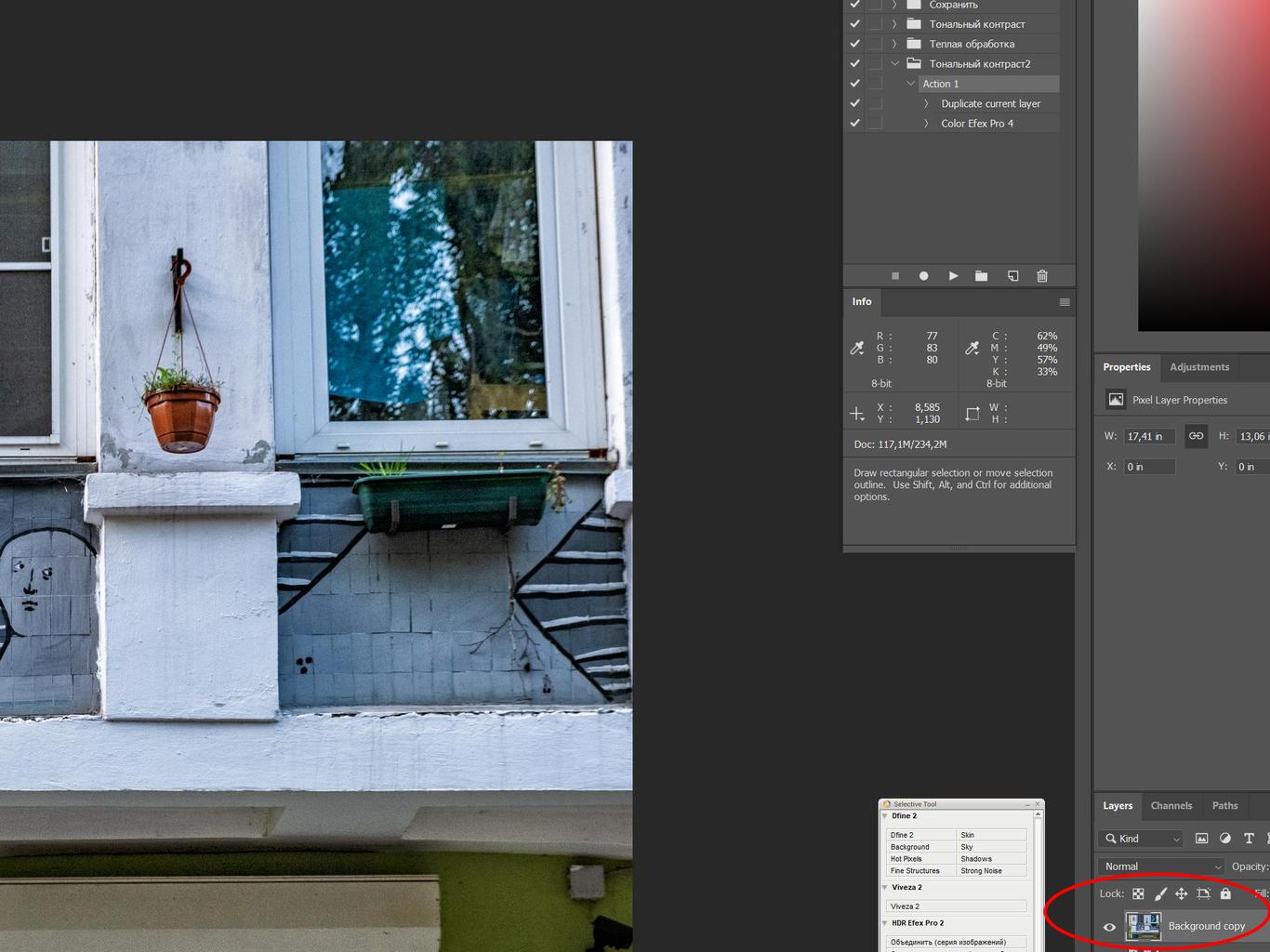This screenshot has width=1270, height=952.
Task: Expand the Duplicate current layer step
Action: [x=926, y=103]
